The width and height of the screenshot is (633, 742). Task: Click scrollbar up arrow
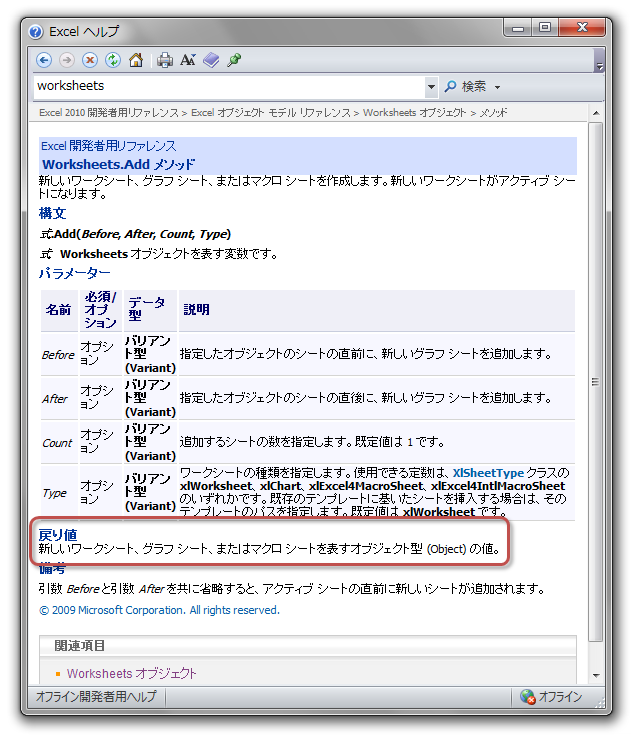pyautogui.click(x=596, y=113)
